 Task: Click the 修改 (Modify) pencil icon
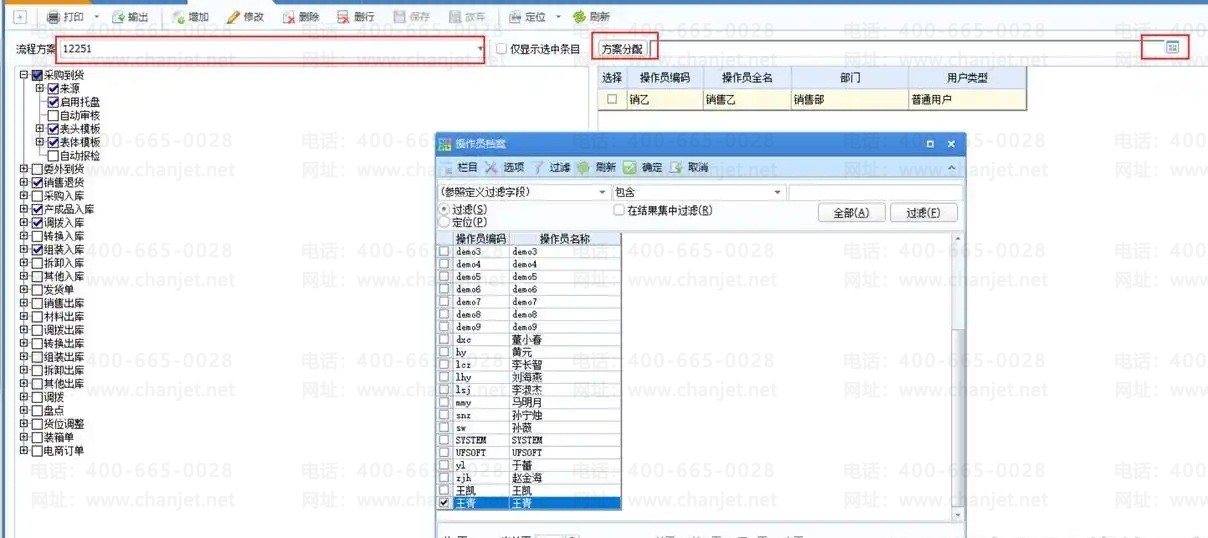point(234,17)
